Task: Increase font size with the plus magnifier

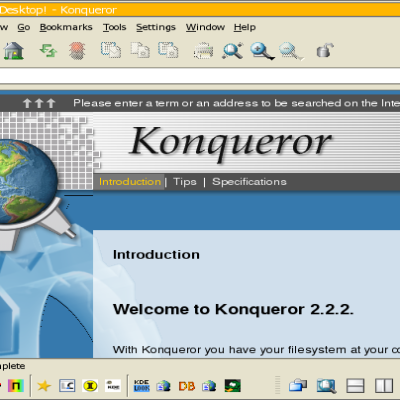Action: click(x=262, y=51)
